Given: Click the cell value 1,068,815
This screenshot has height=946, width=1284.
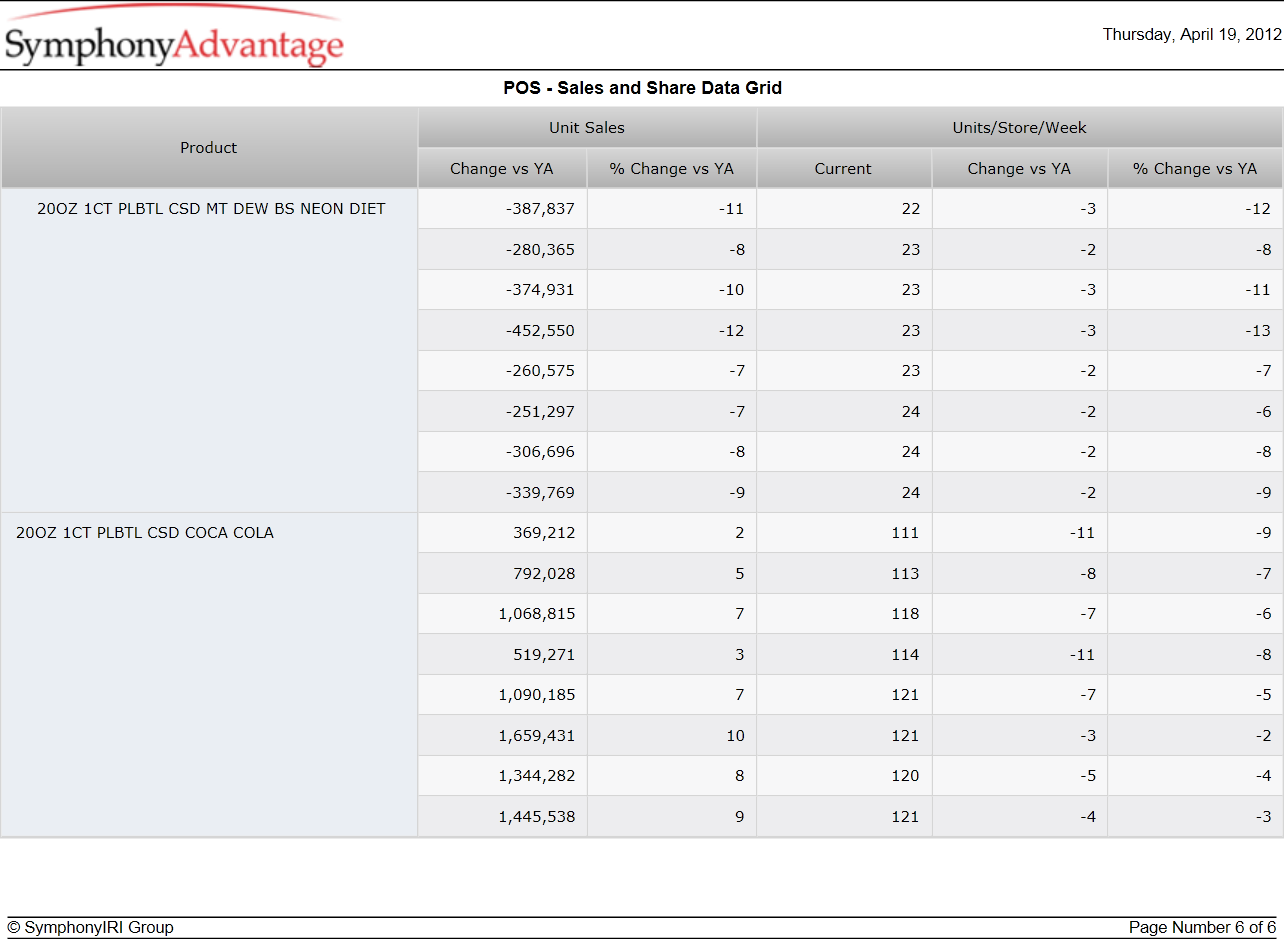Looking at the screenshot, I should (x=537, y=614).
